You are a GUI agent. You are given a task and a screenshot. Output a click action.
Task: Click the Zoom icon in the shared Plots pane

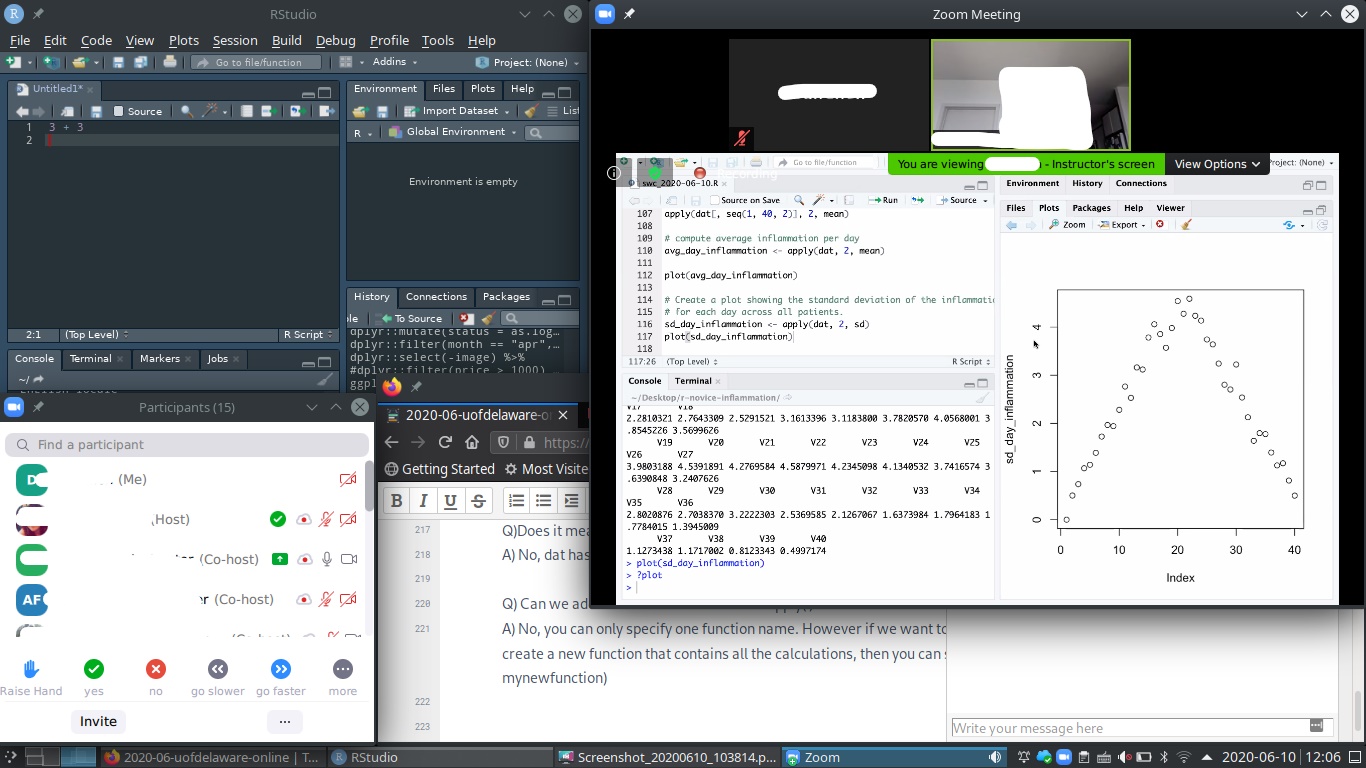pyautogui.click(x=1068, y=224)
